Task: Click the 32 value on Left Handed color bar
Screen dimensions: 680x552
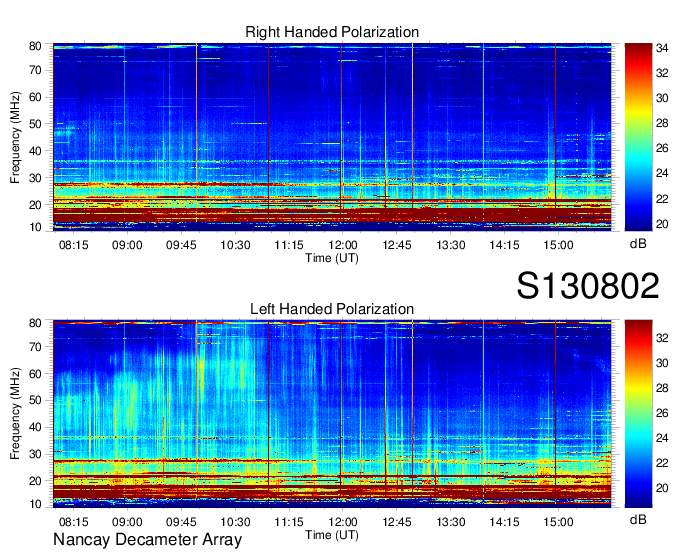Action: 662,338
